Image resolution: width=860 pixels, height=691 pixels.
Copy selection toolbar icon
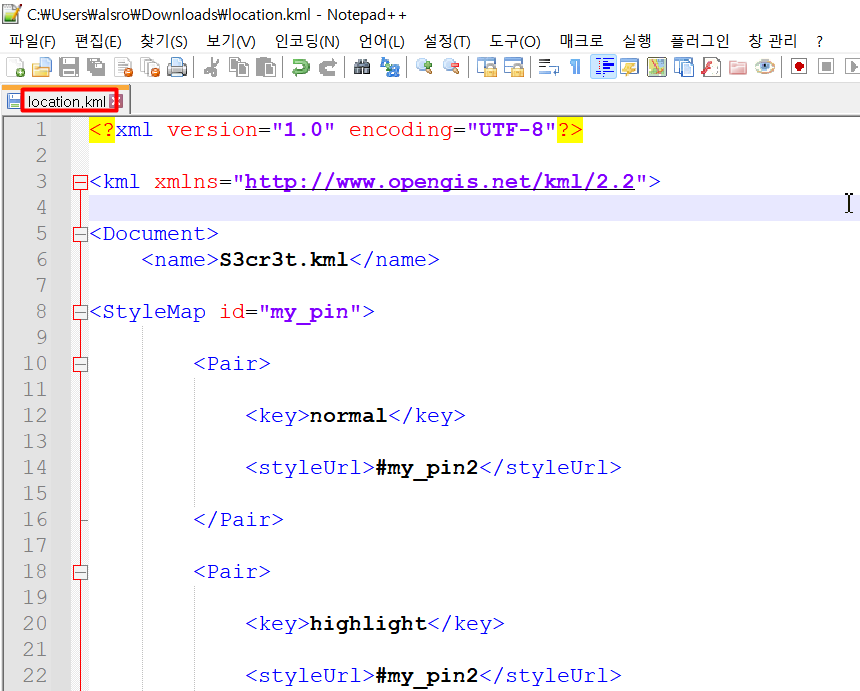pos(239,67)
